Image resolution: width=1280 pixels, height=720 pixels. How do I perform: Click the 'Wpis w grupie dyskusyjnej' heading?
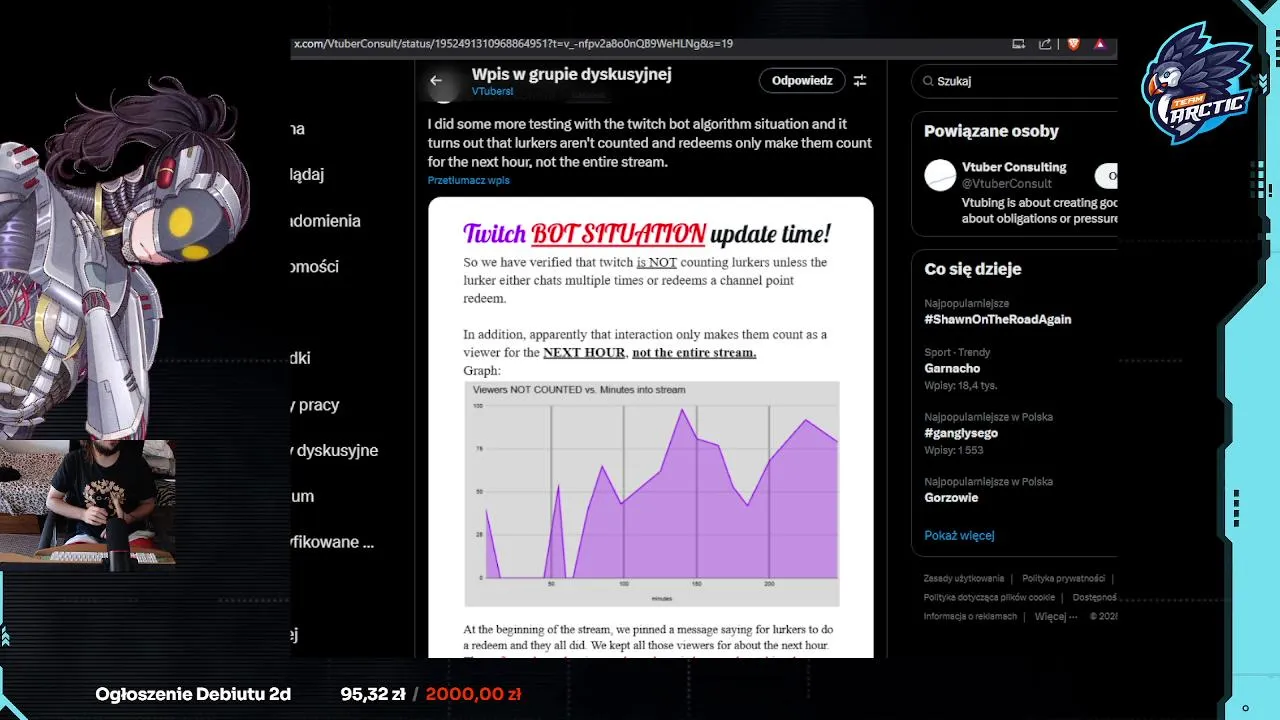pyautogui.click(x=571, y=74)
